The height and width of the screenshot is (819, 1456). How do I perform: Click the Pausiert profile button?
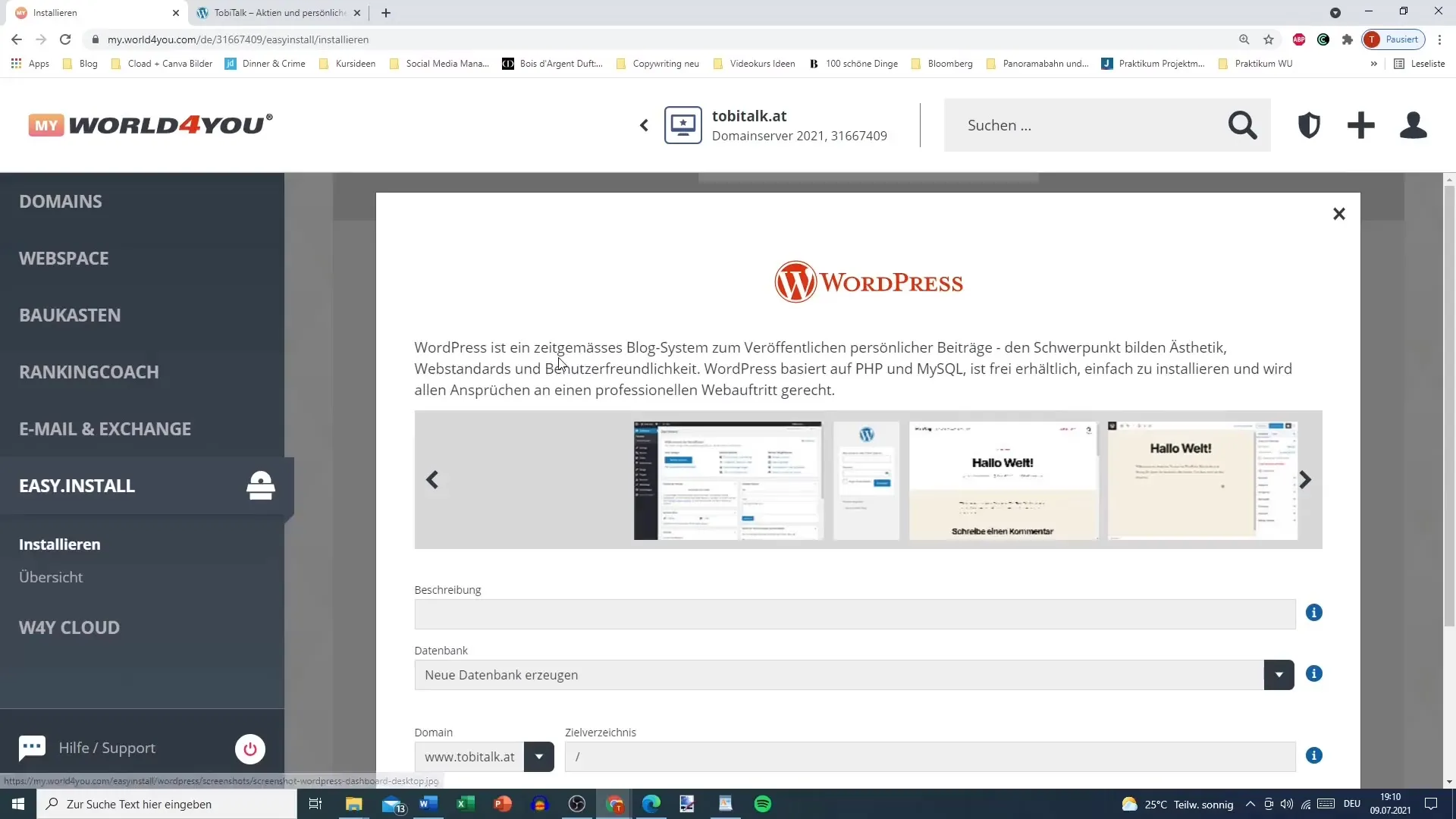click(x=1394, y=39)
